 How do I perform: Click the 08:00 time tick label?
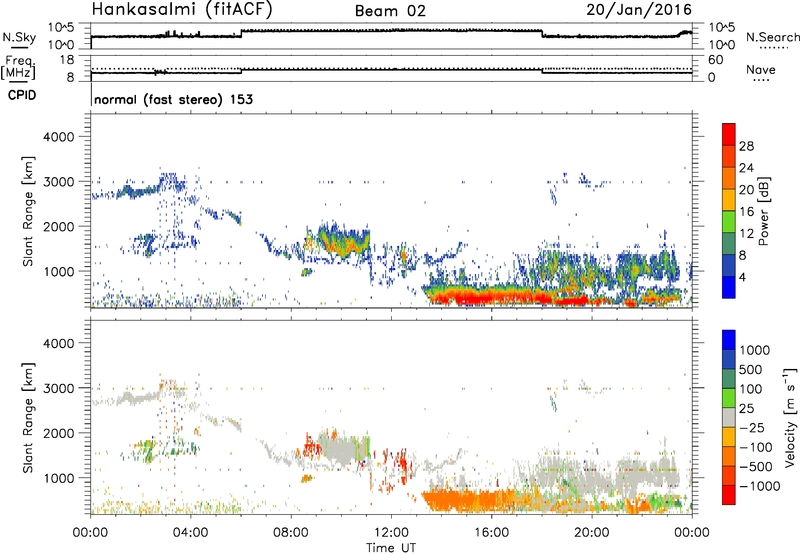tap(290, 533)
